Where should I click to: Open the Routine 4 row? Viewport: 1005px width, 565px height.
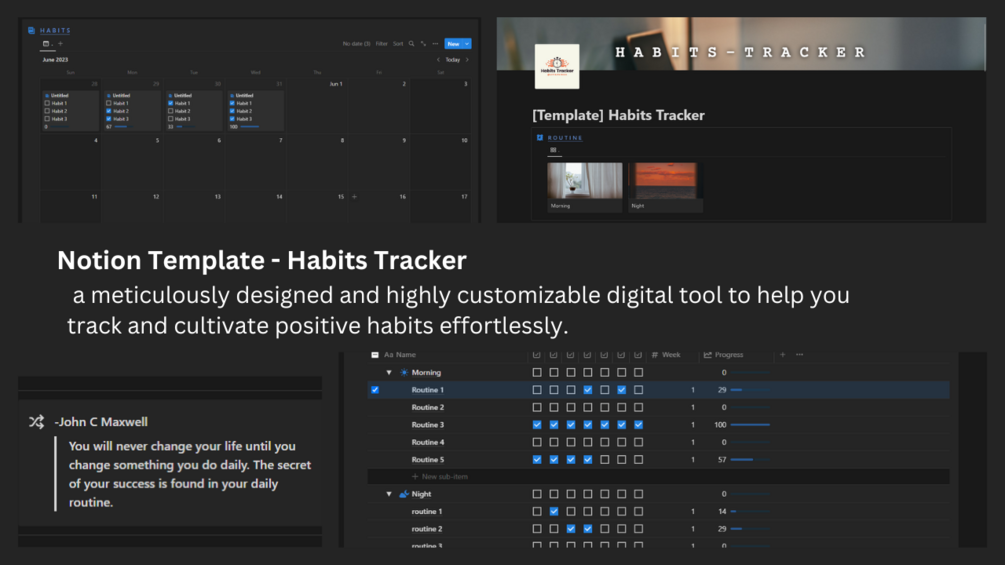[428, 442]
